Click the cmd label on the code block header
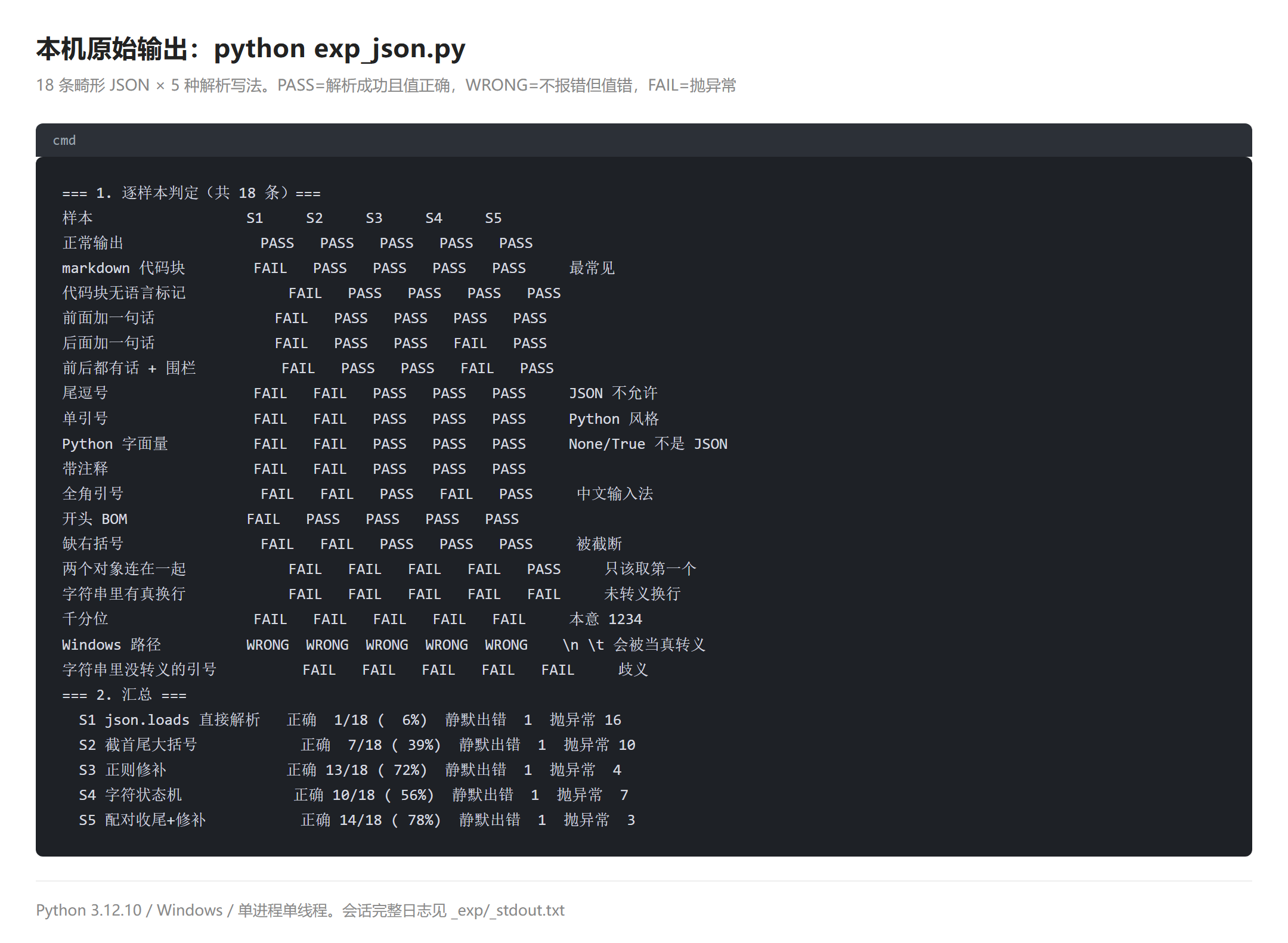The width and height of the screenshot is (1288, 943). pyautogui.click(x=64, y=140)
